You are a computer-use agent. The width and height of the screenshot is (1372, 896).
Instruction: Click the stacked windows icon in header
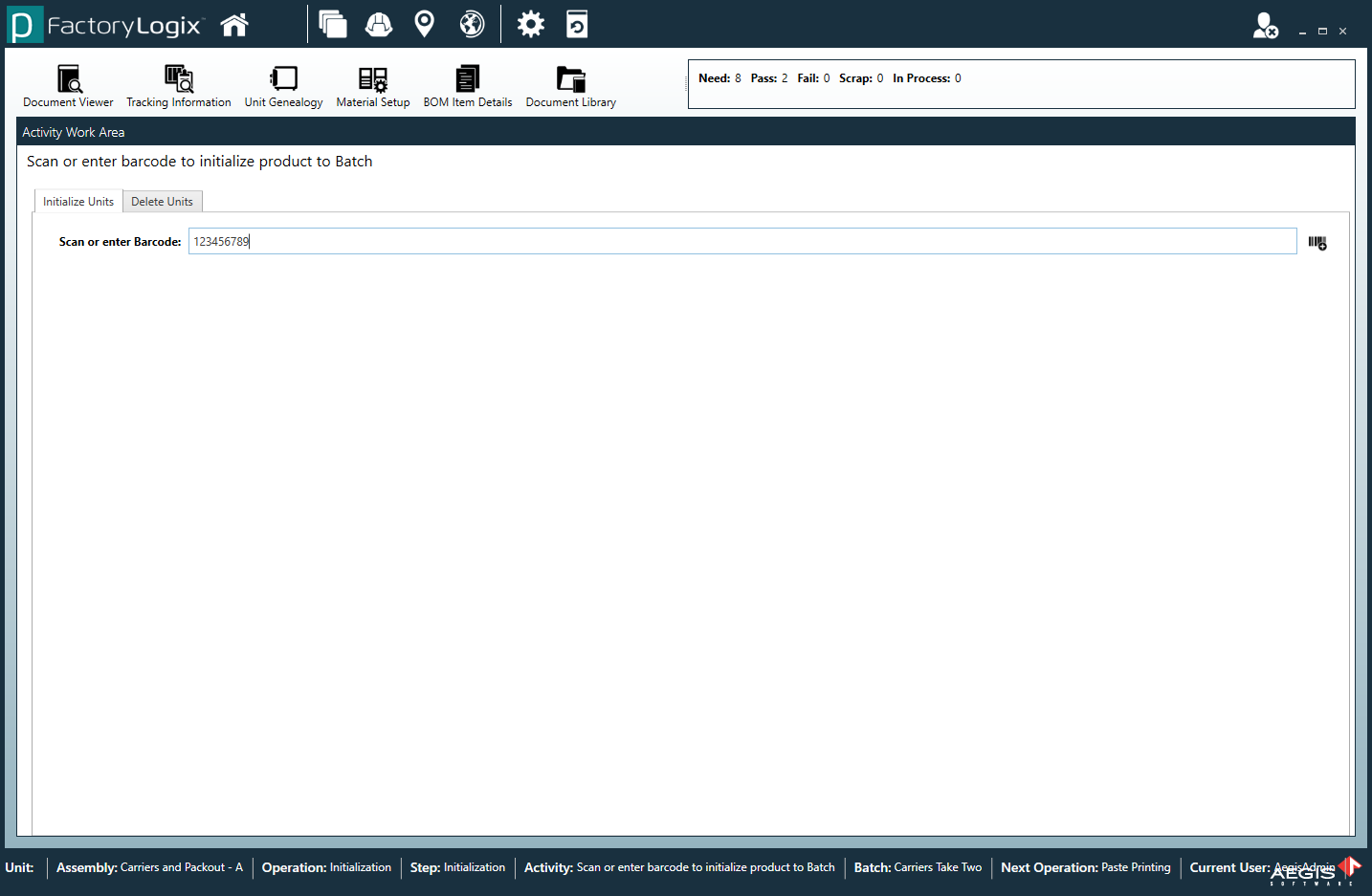(333, 24)
